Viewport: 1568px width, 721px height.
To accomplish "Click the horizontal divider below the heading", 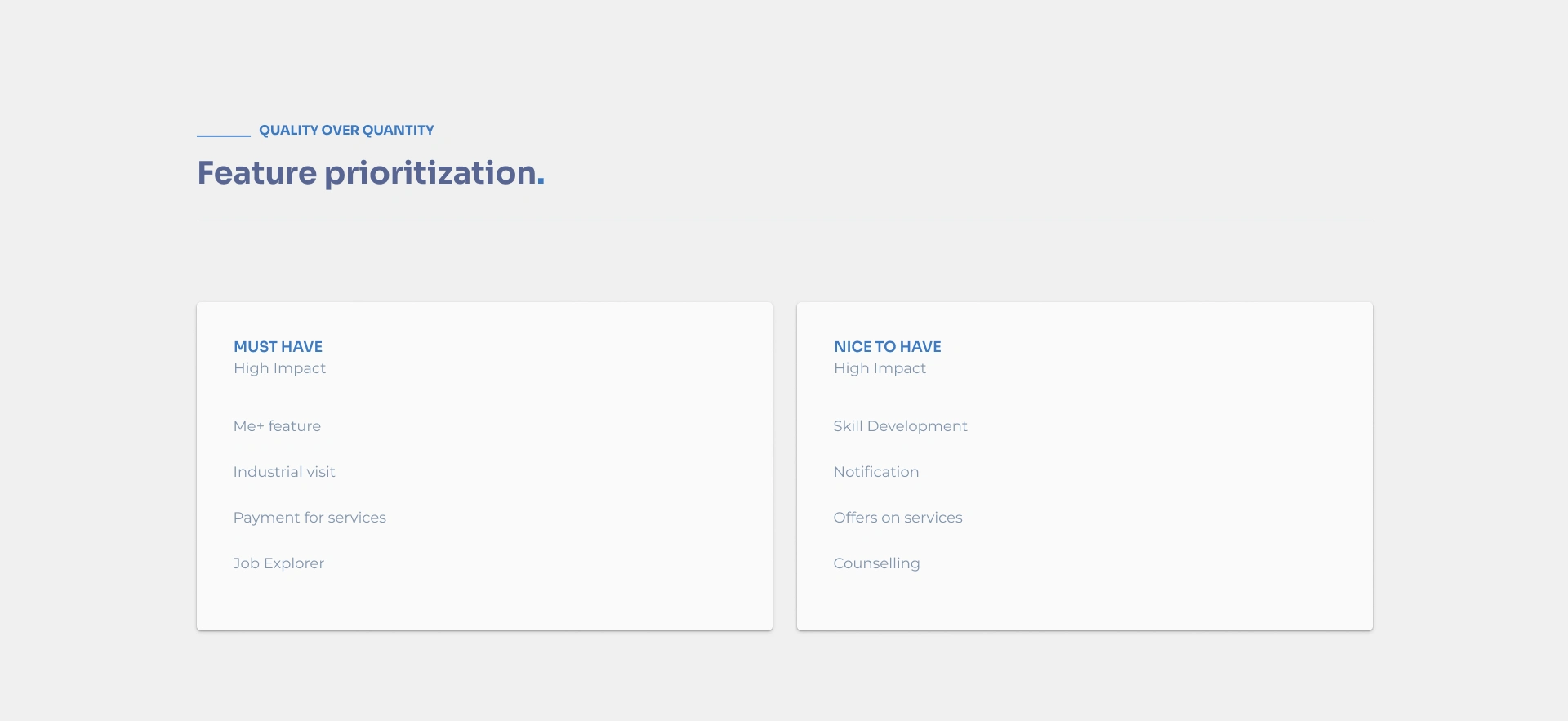I will pyautogui.click(x=784, y=220).
